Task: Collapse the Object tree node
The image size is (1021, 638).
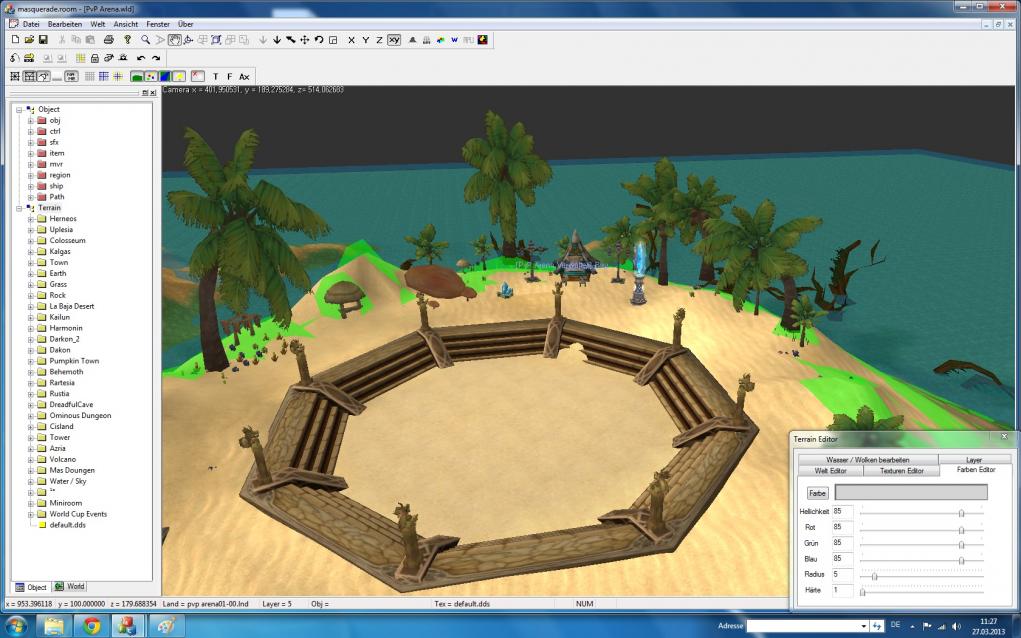Action: pyautogui.click(x=19, y=109)
